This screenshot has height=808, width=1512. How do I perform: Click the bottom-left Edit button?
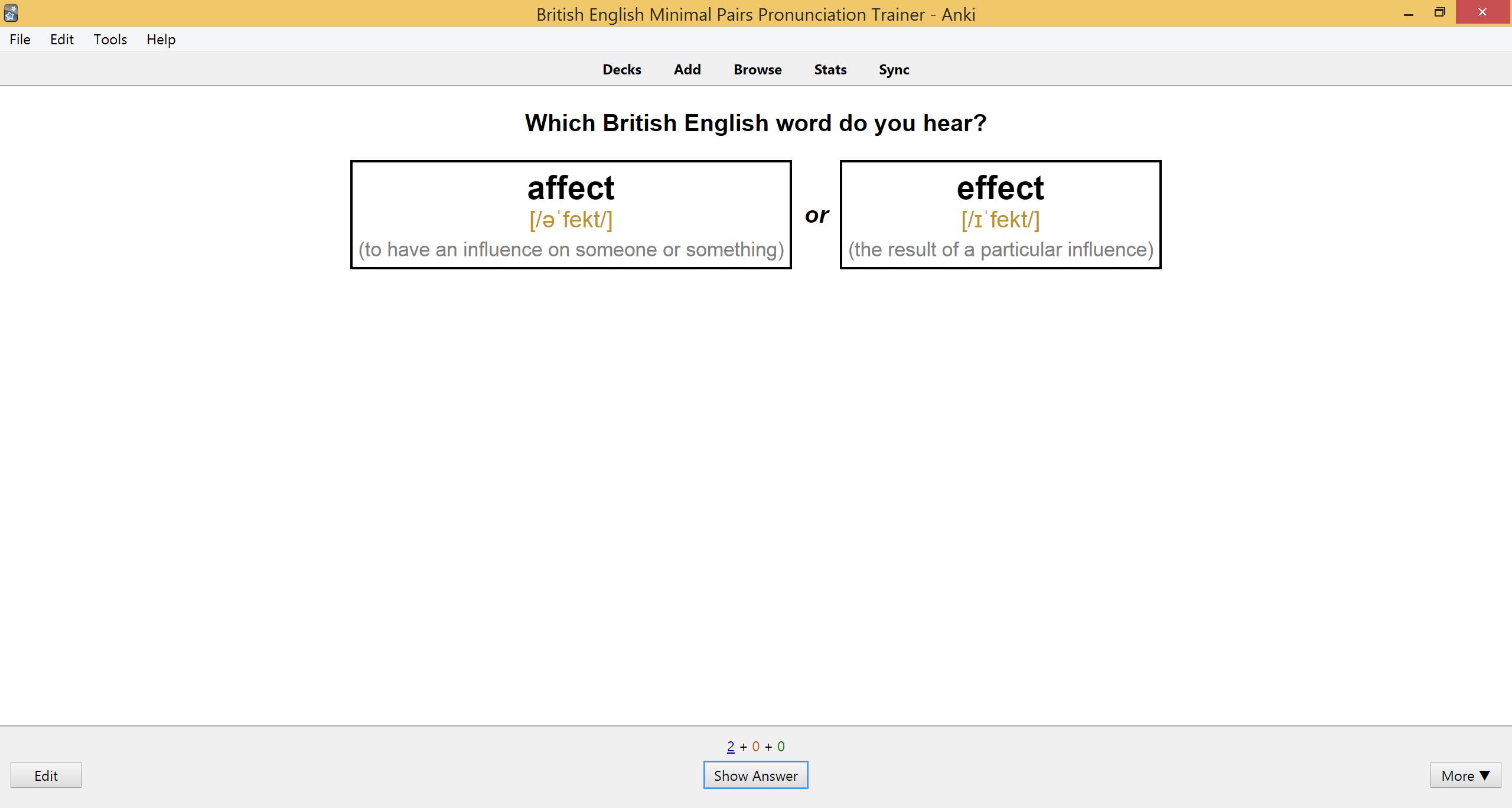click(46, 776)
